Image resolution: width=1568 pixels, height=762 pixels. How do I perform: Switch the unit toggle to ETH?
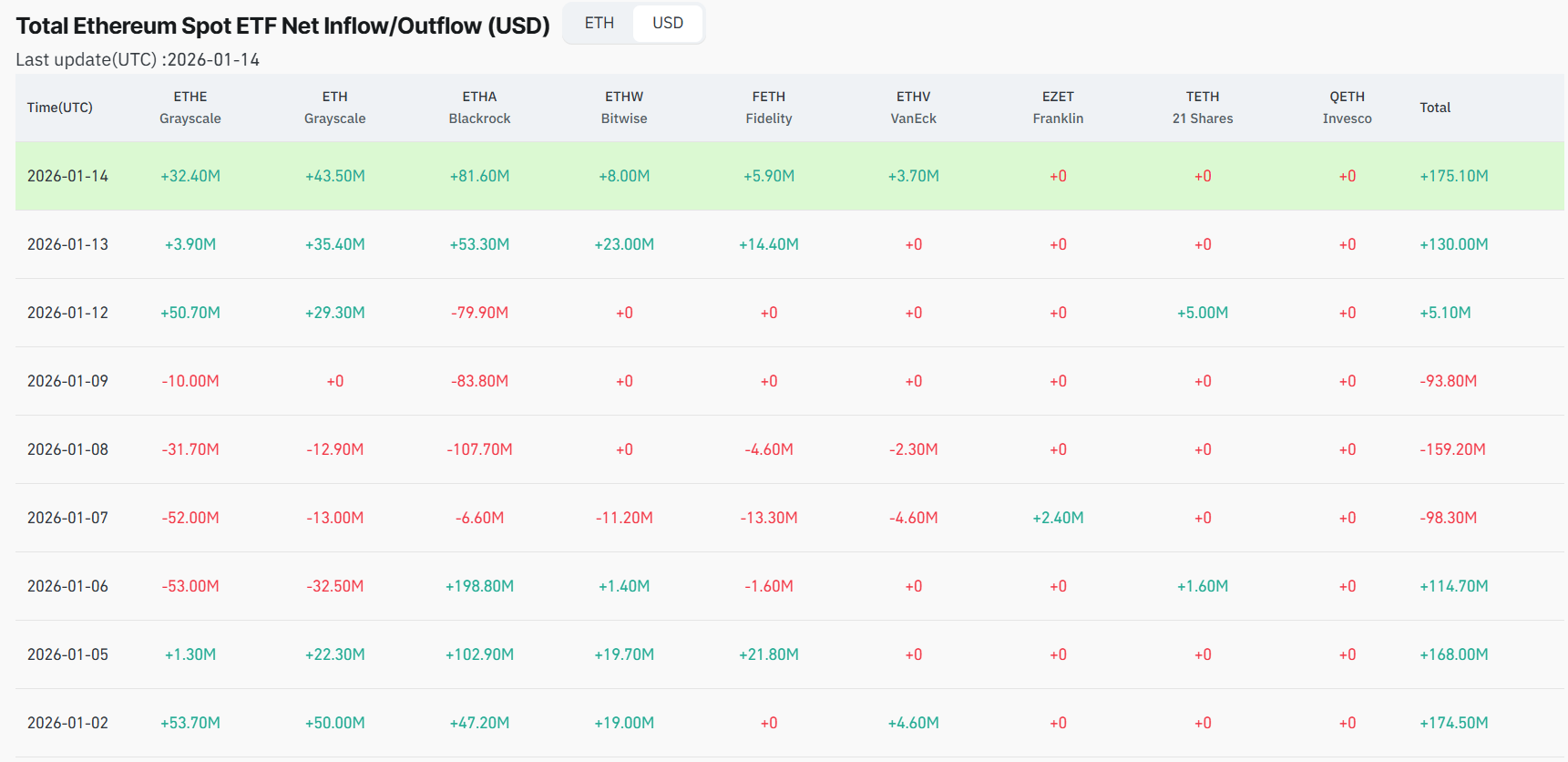pyautogui.click(x=599, y=23)
